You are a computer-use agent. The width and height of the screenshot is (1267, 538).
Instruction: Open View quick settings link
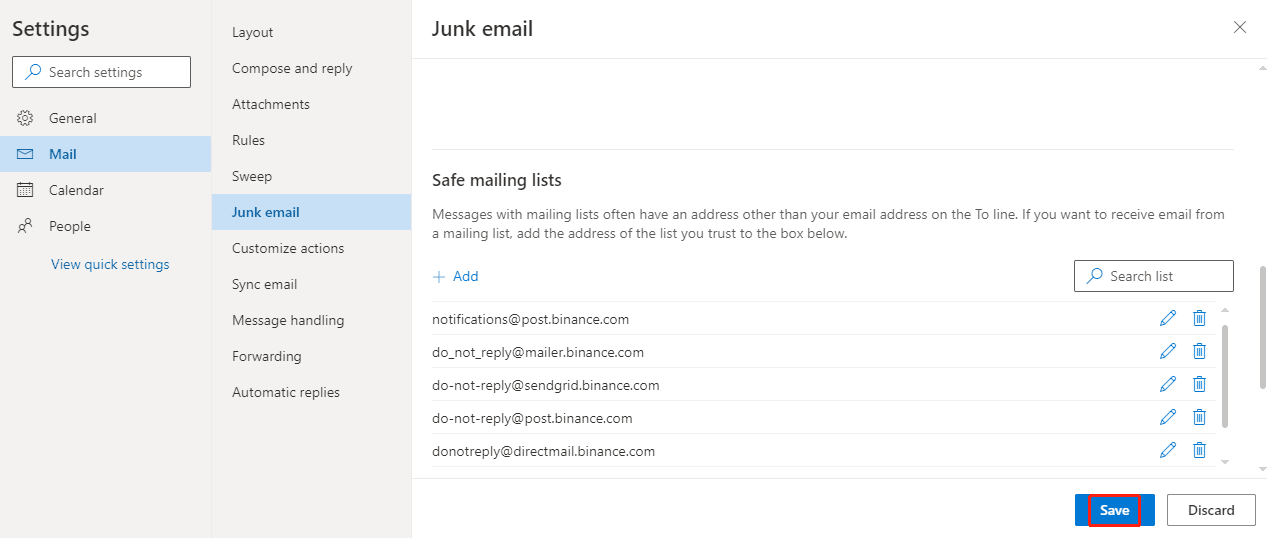pos(110,264)
